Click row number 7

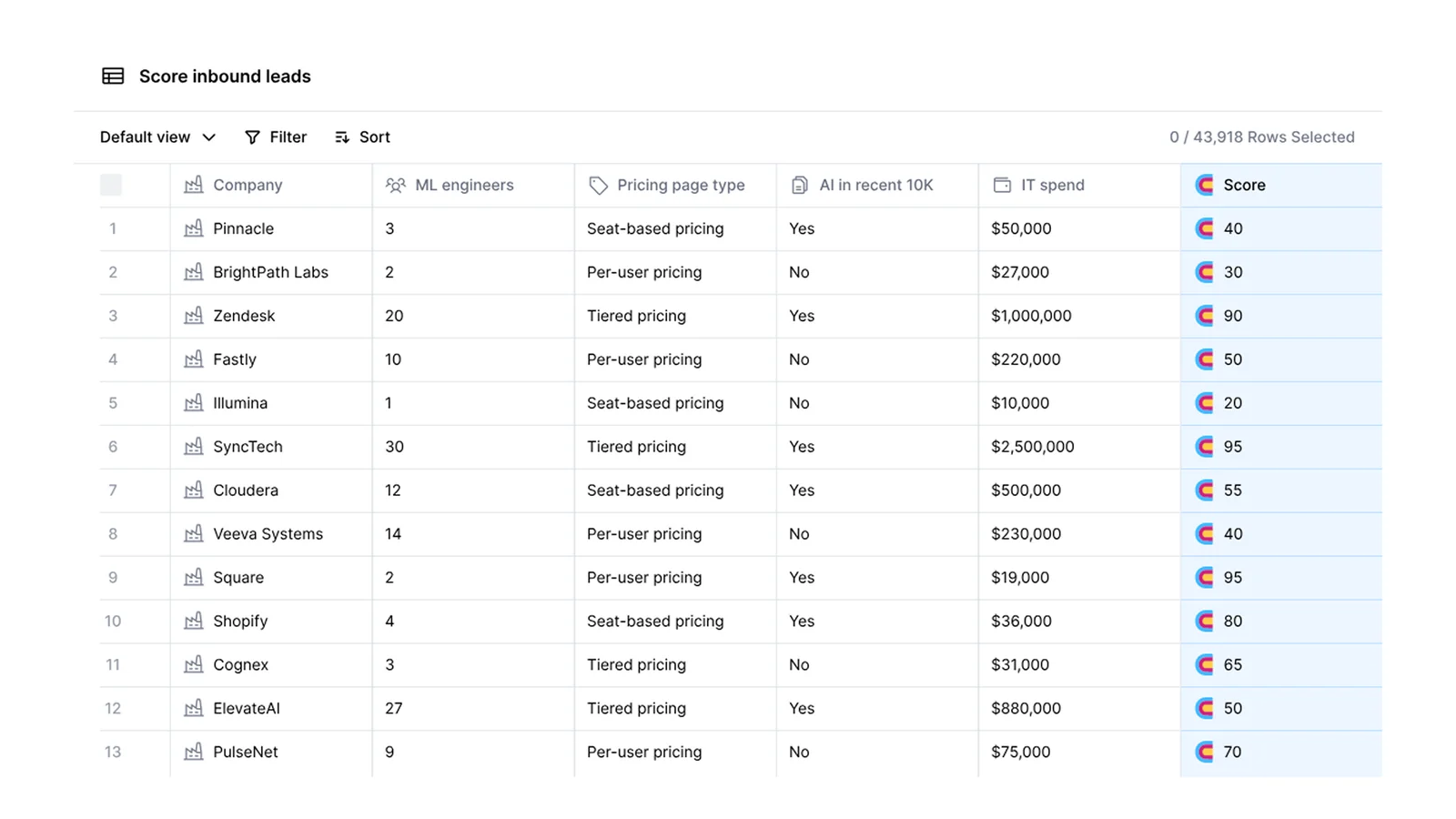click(113, 490)
